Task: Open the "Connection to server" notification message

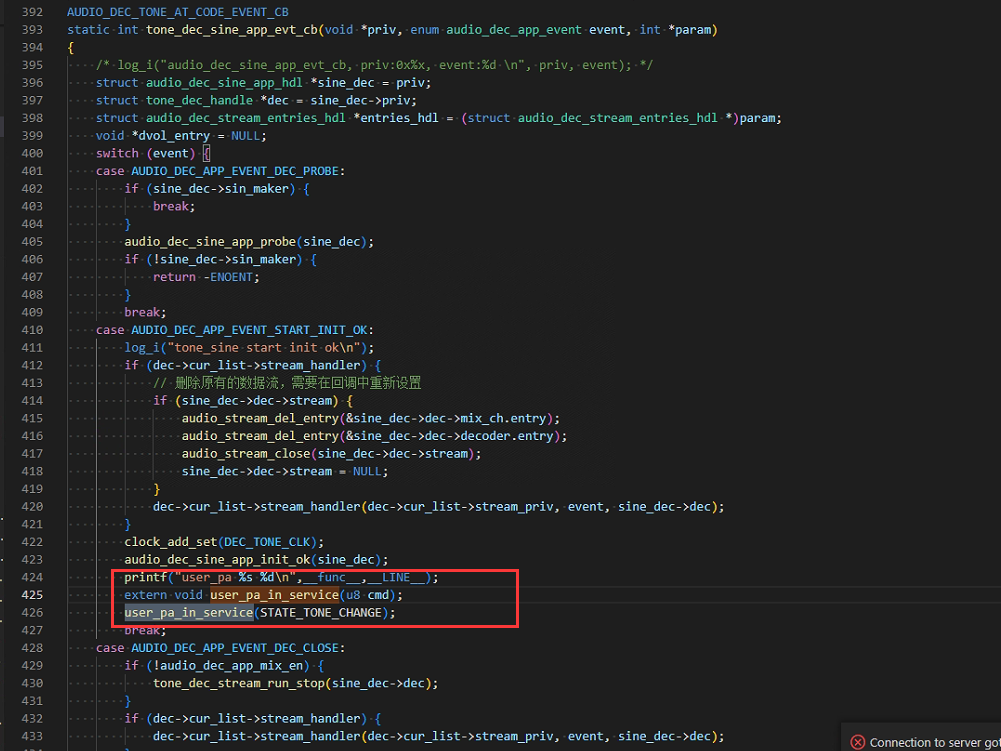Action: coord(935,743)
